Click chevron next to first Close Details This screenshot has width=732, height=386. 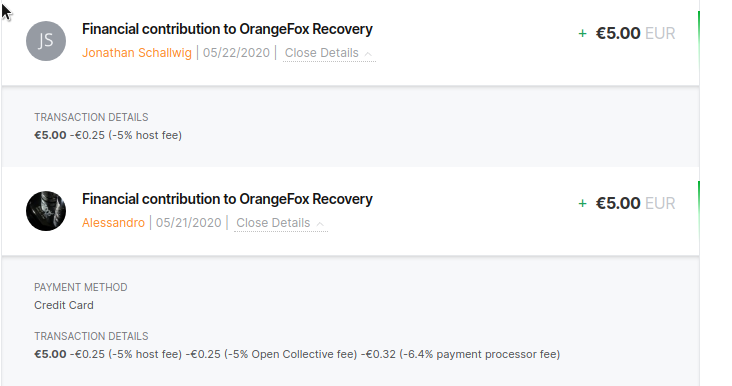(x=368, y=54)
